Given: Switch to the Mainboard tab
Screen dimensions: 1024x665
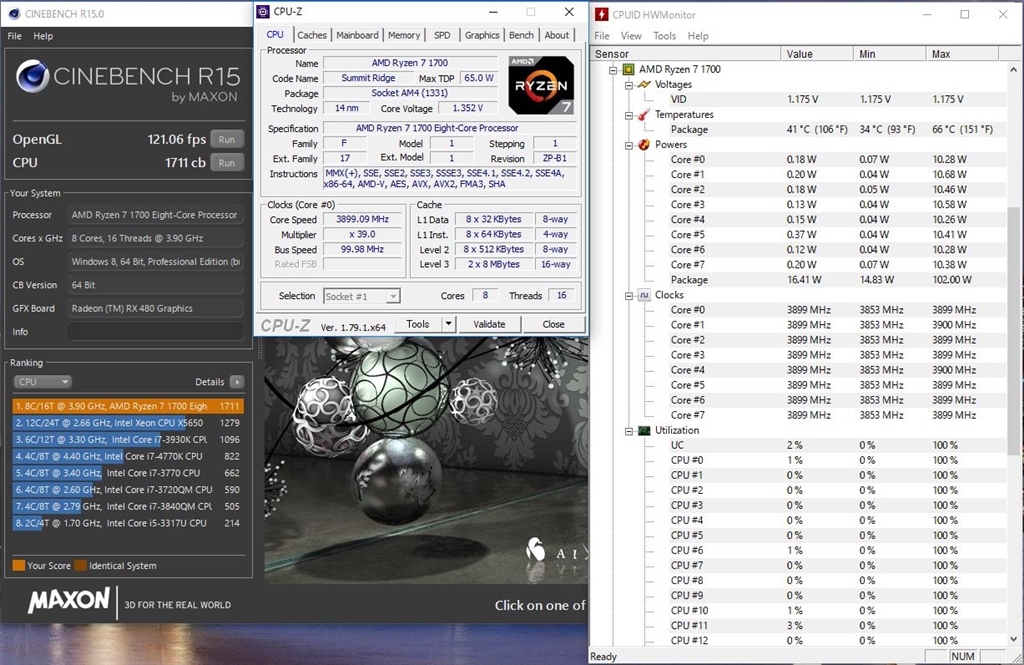Looking at the screenshot, I should pos(357,35).
